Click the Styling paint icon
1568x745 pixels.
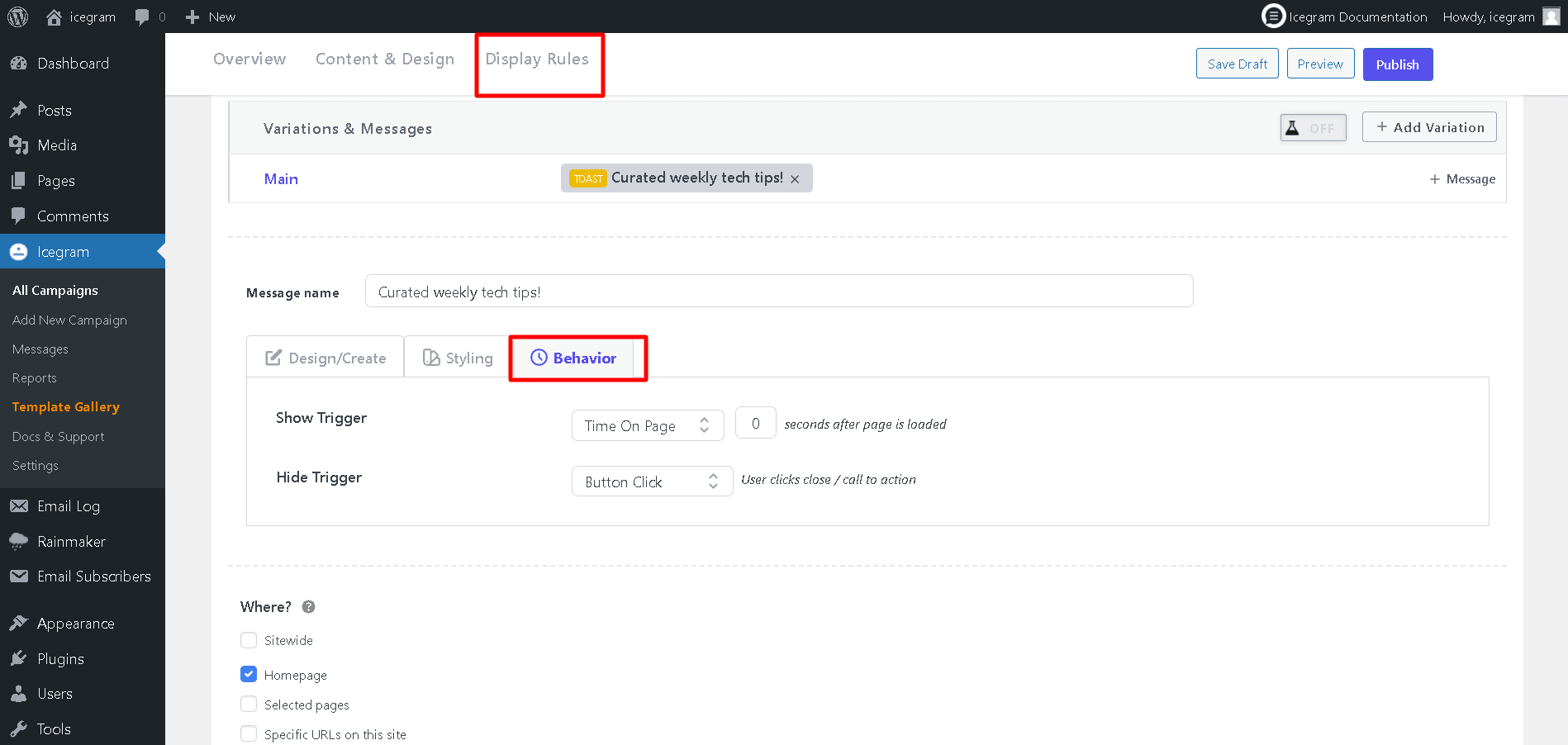[431, 358]
